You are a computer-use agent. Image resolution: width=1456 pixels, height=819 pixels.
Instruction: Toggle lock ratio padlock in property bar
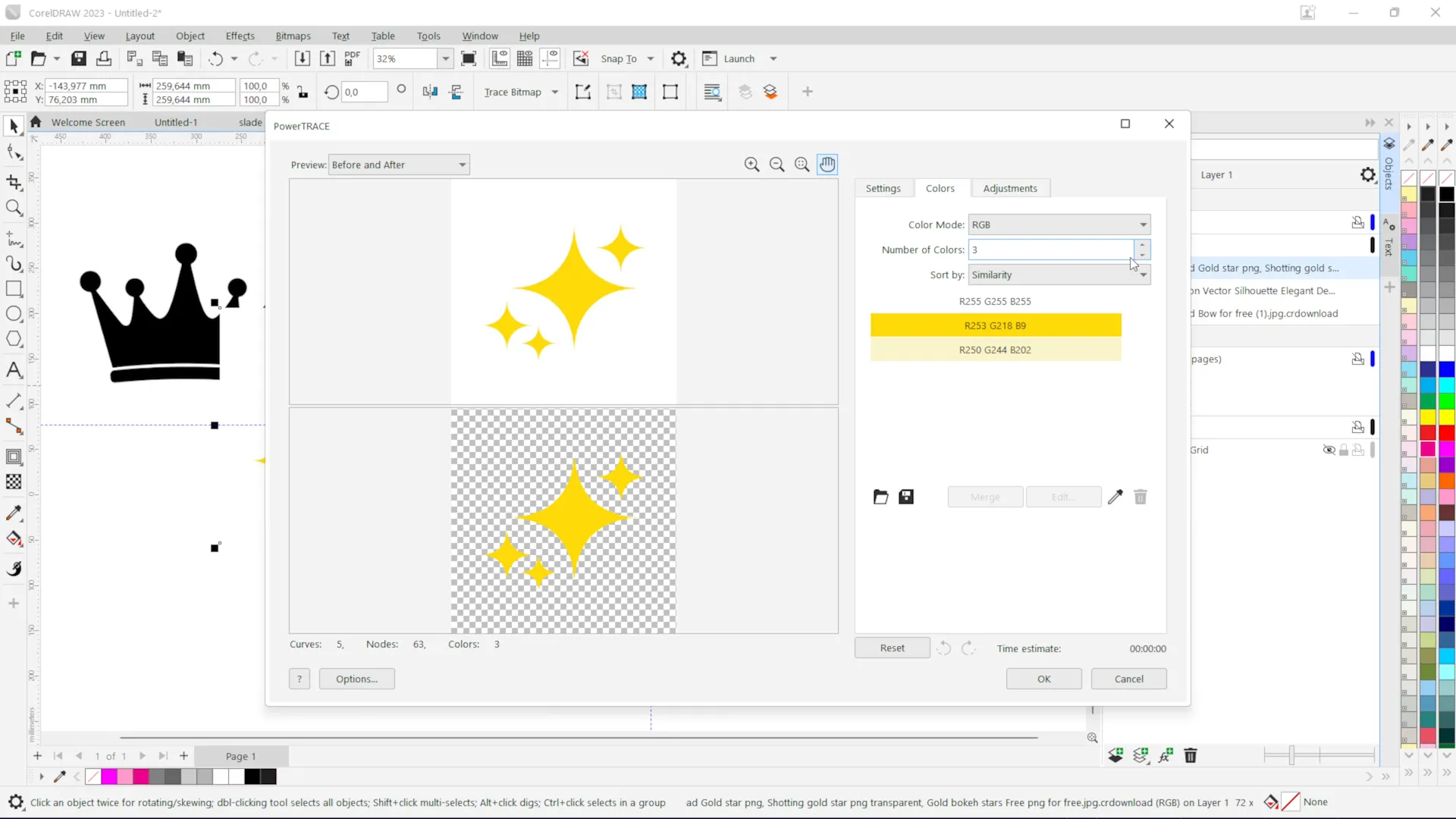pos(303,93)
